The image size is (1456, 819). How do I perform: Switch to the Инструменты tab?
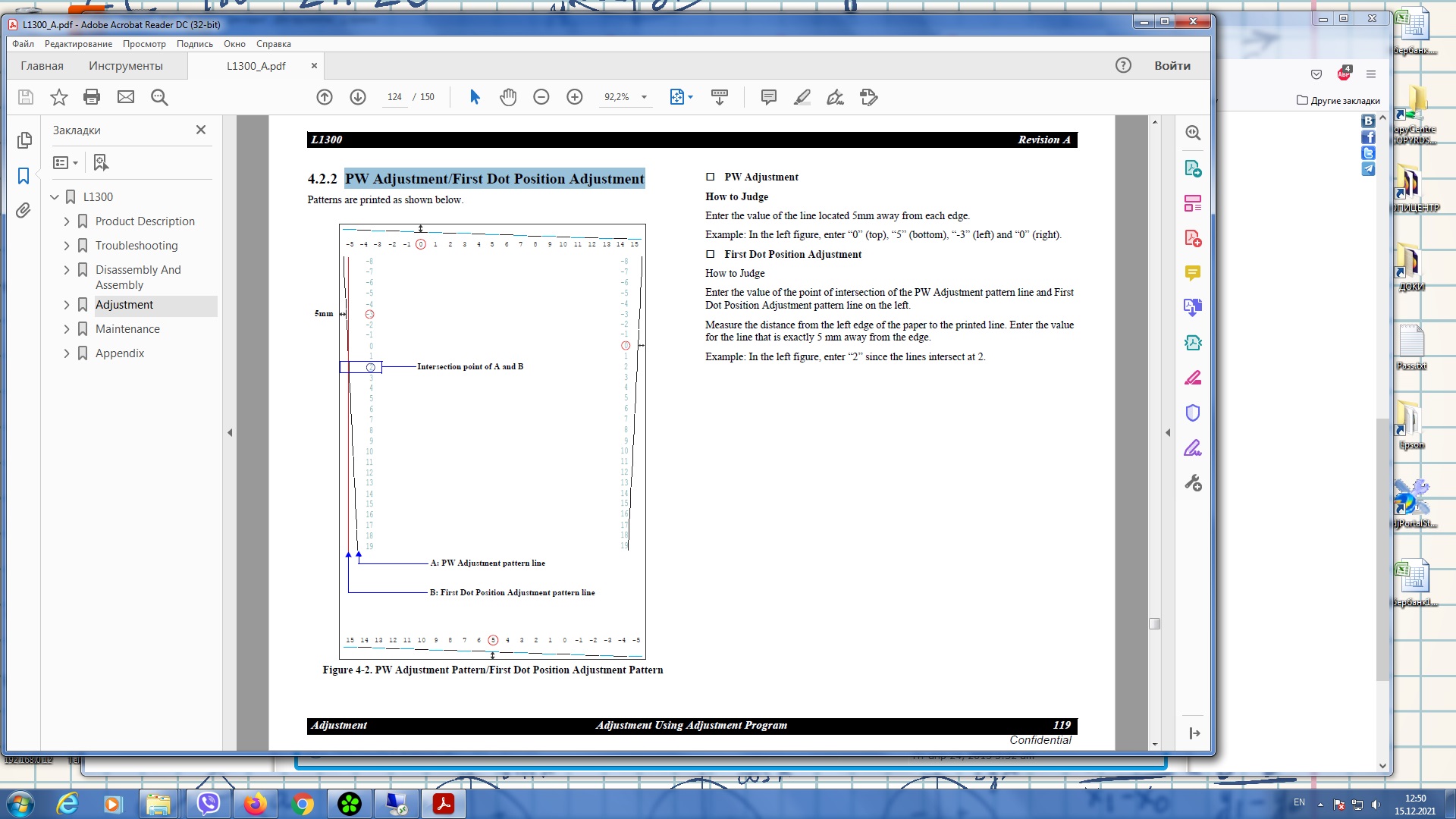click(126, 66)
